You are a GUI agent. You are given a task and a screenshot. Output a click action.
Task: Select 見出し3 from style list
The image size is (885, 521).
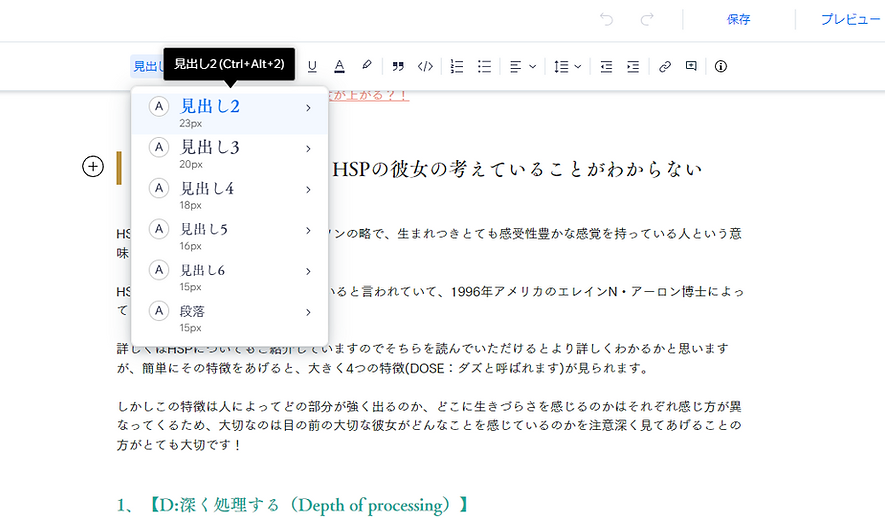[230, 154]
